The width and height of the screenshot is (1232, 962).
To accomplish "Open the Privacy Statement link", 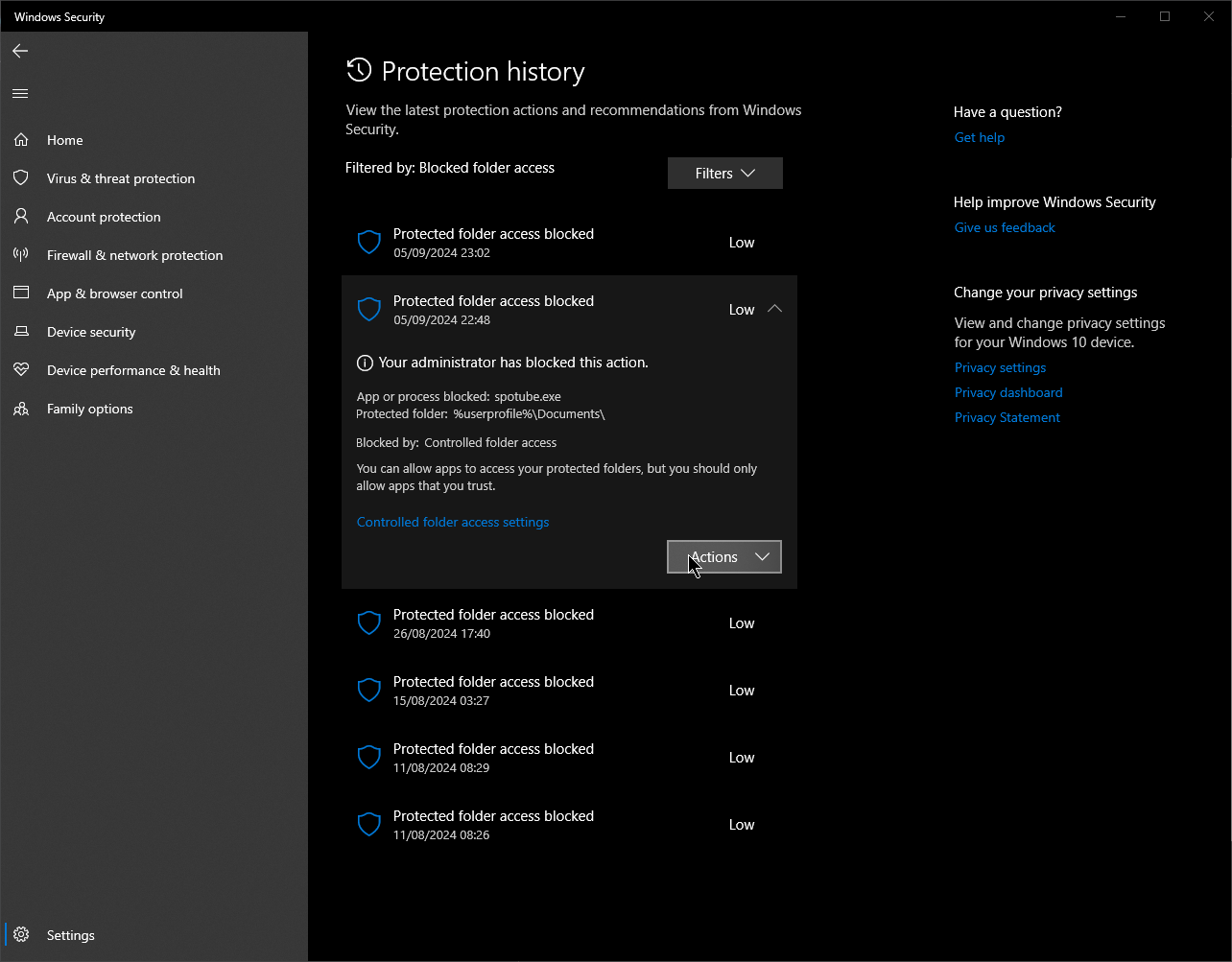I will point(1007,417).
